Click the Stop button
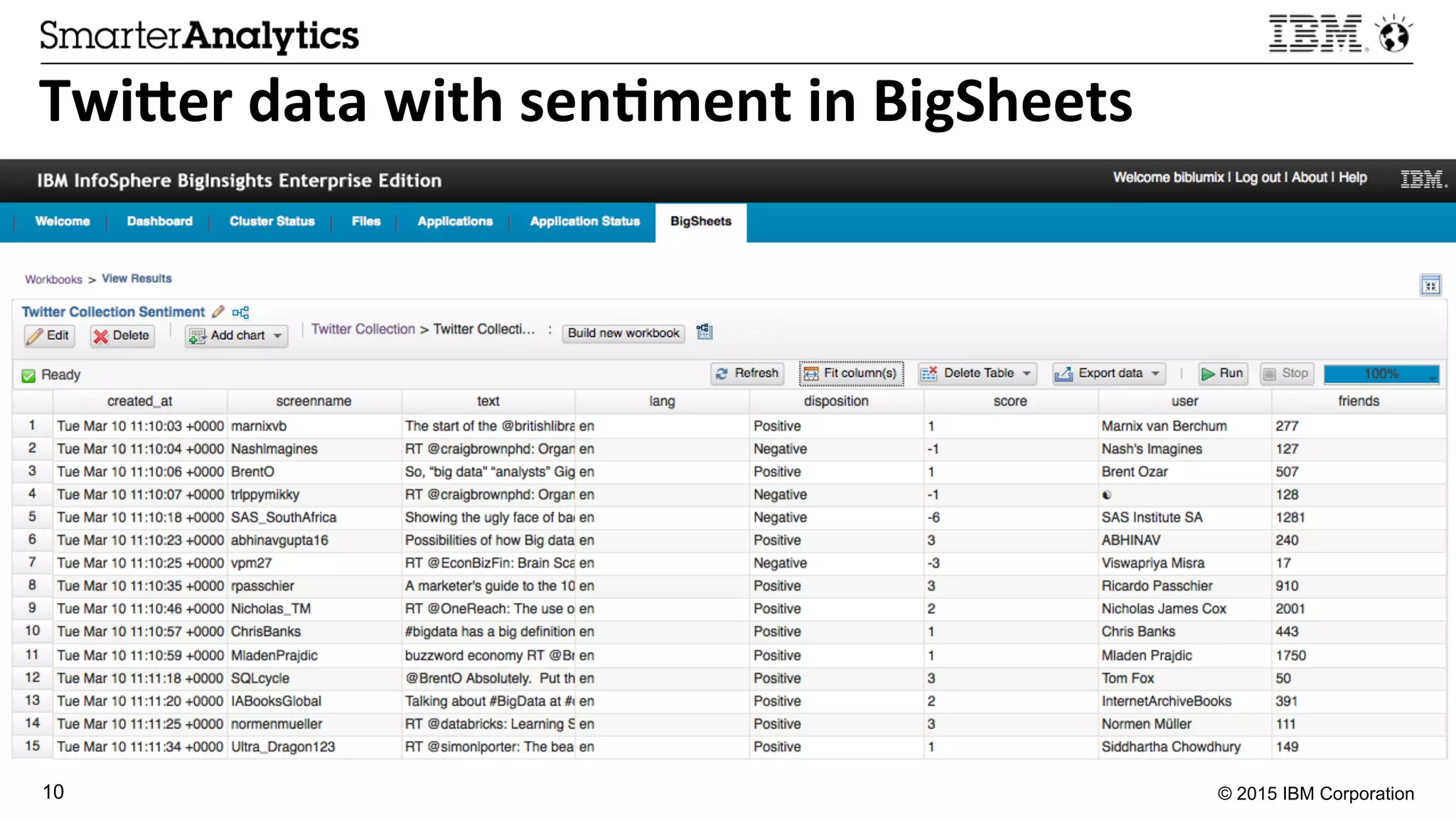The image size is (1456, 820). [x=1286, y=373]
